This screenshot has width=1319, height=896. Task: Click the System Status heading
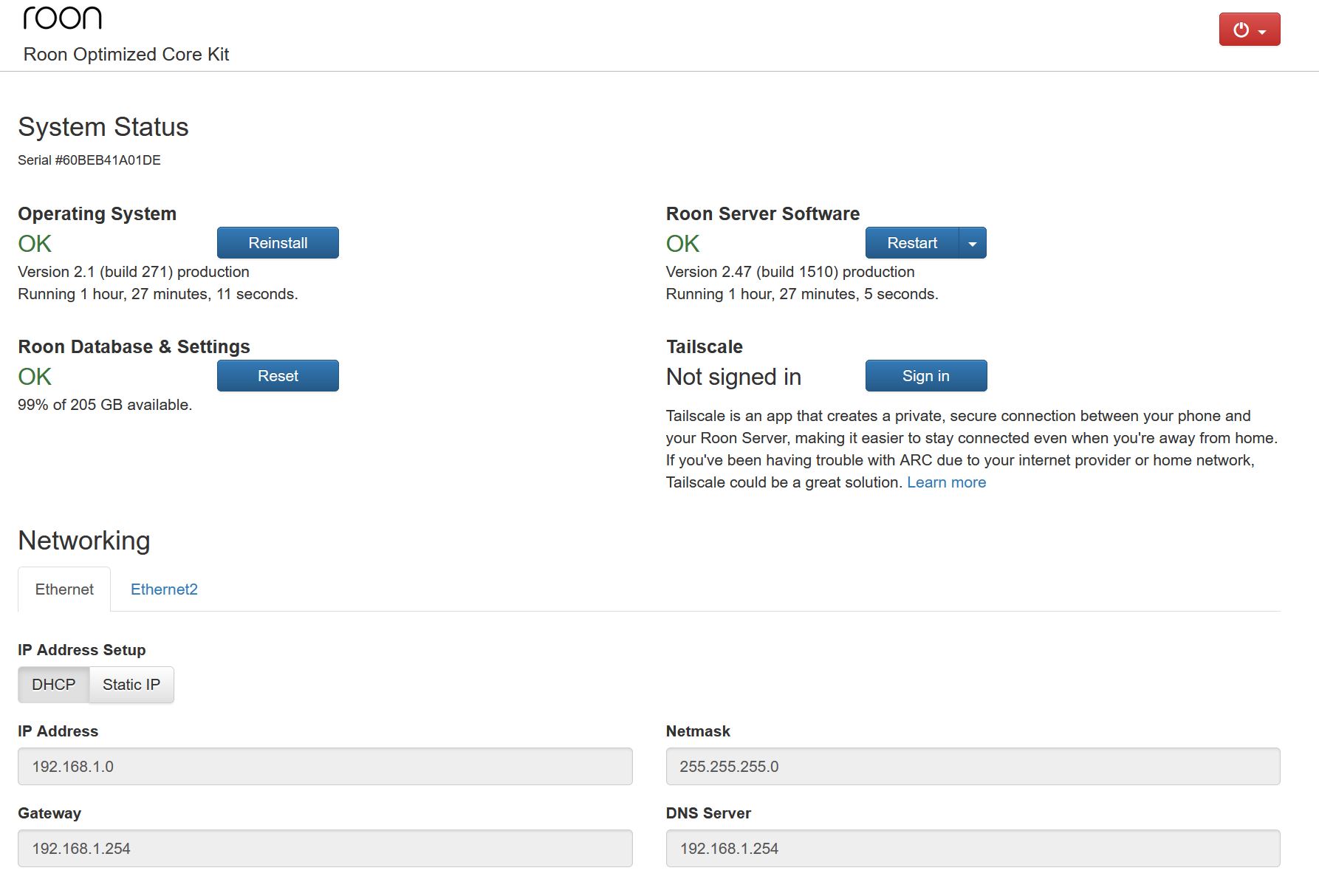pyautogui.click(x=103, y=127)
